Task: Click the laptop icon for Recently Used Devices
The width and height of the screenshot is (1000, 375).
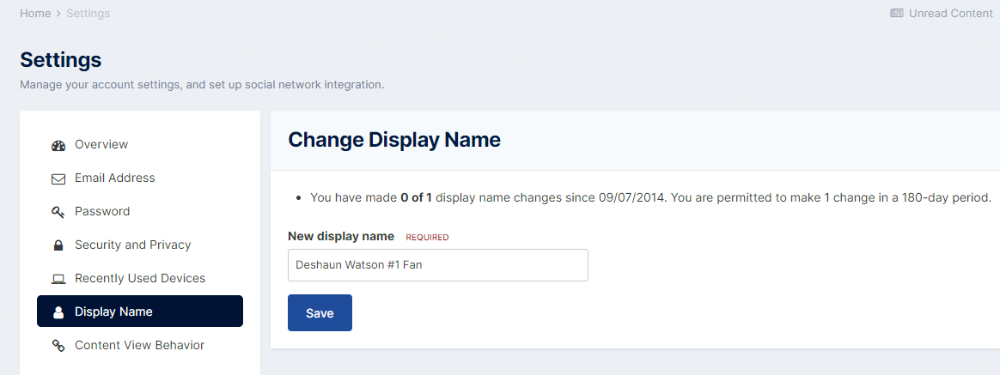Action: 58,279
